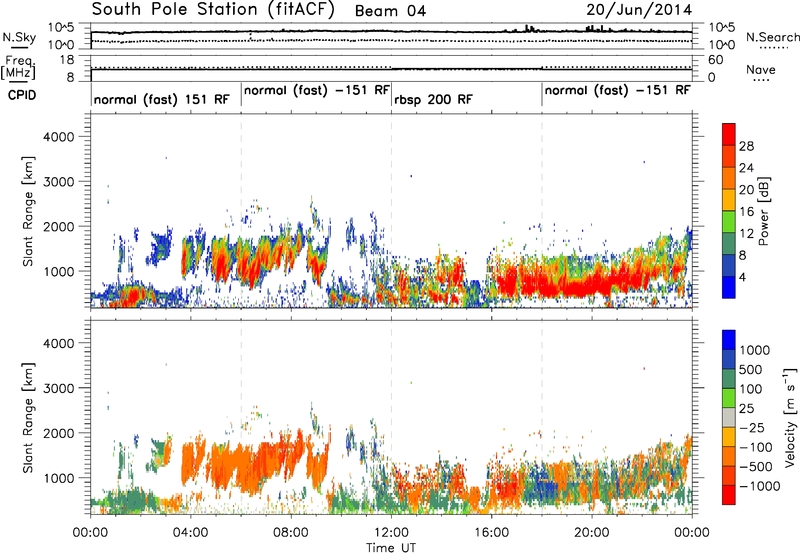
Task: Click the "3000" range tick of the velocity panel
Action: [58, 388]
